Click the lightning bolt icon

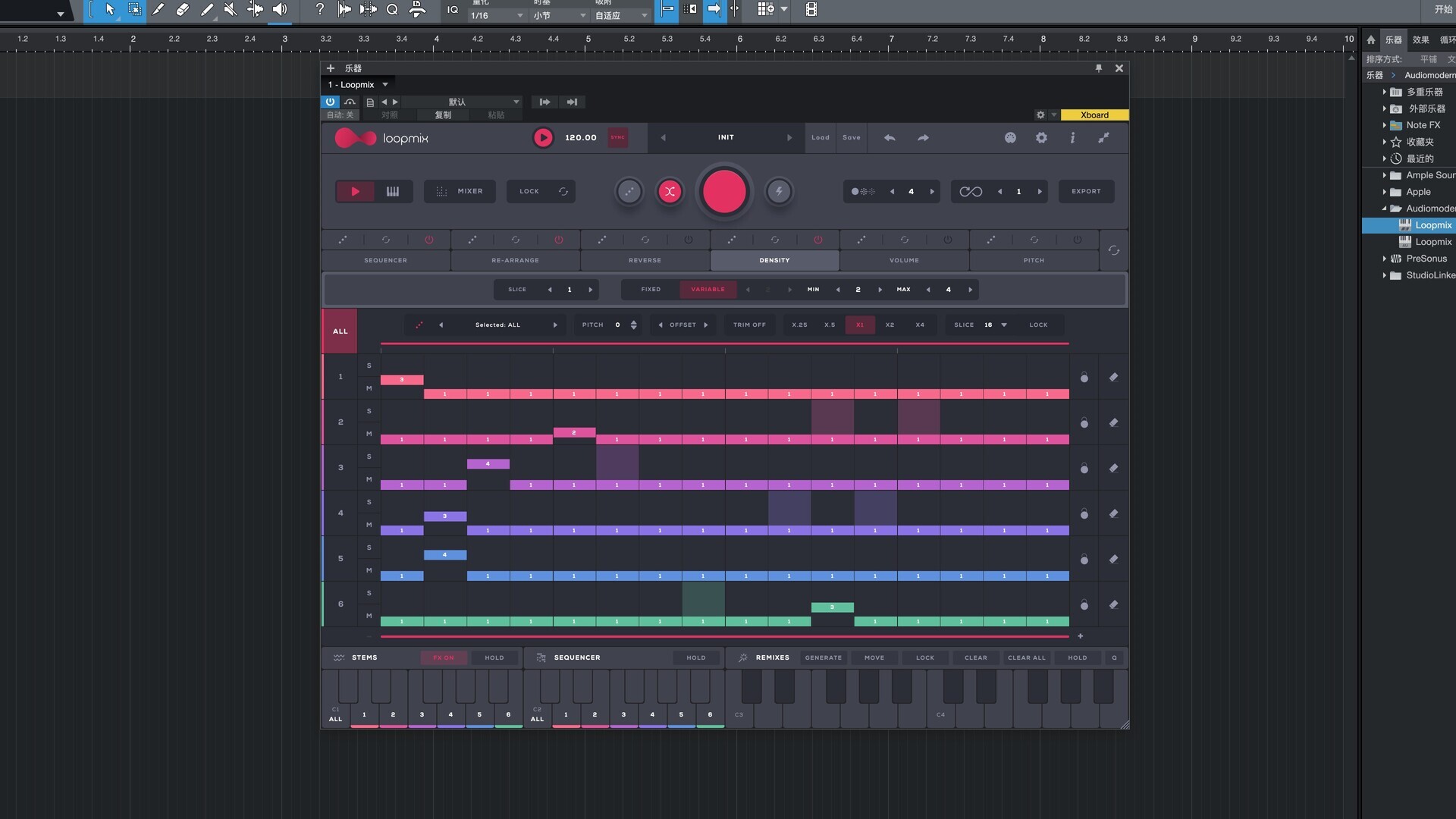coord(779,192)
